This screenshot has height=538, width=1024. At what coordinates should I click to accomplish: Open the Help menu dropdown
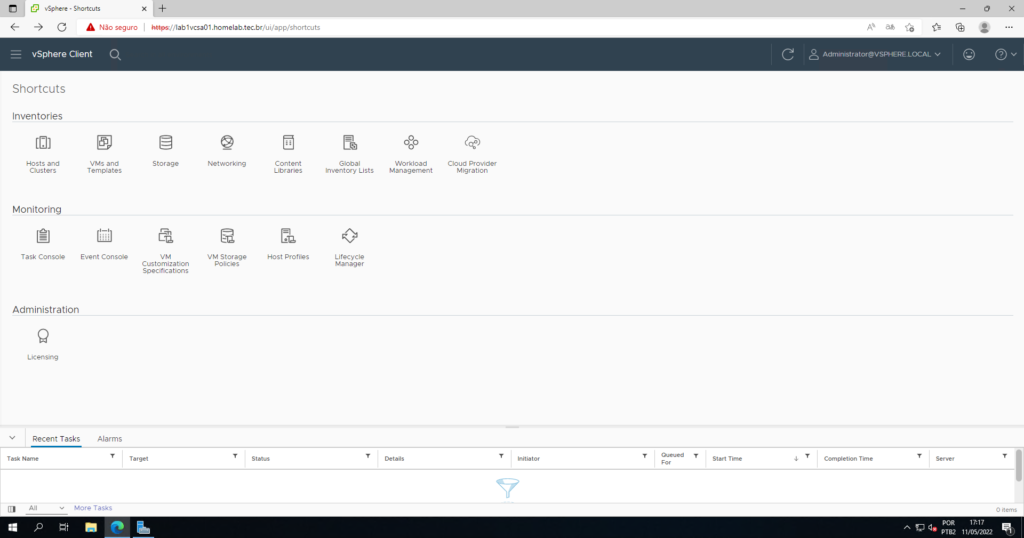pos(1005,54)
